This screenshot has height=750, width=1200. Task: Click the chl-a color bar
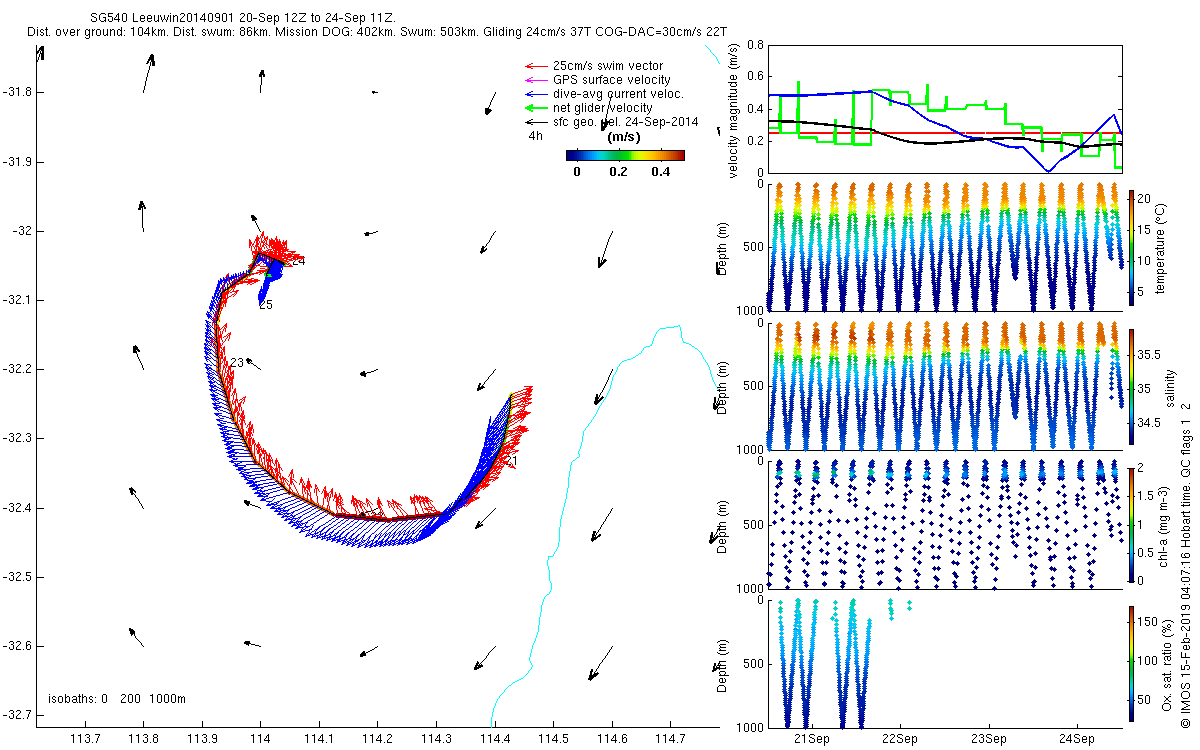1131,524
